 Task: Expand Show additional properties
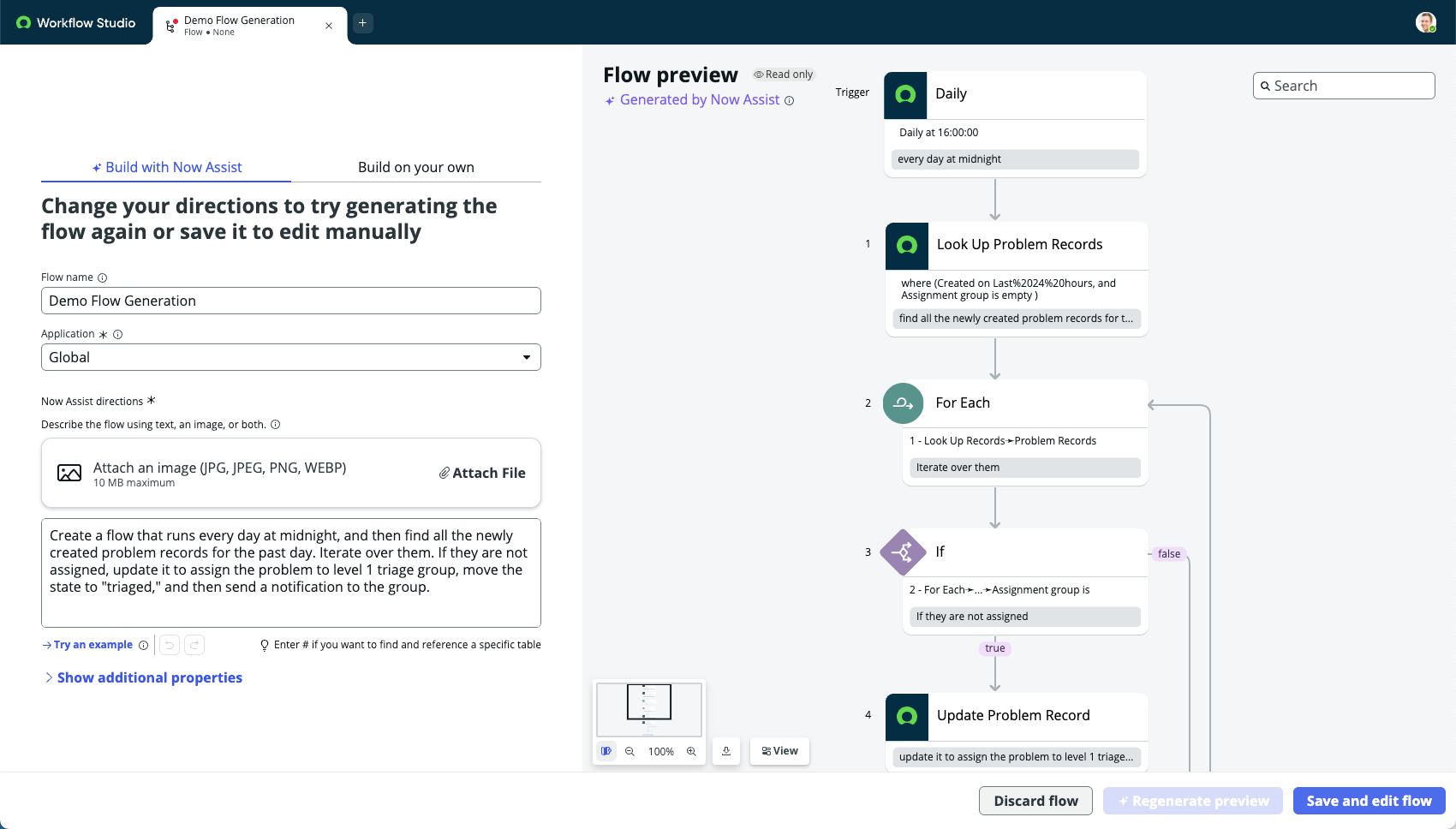point(143,677)
